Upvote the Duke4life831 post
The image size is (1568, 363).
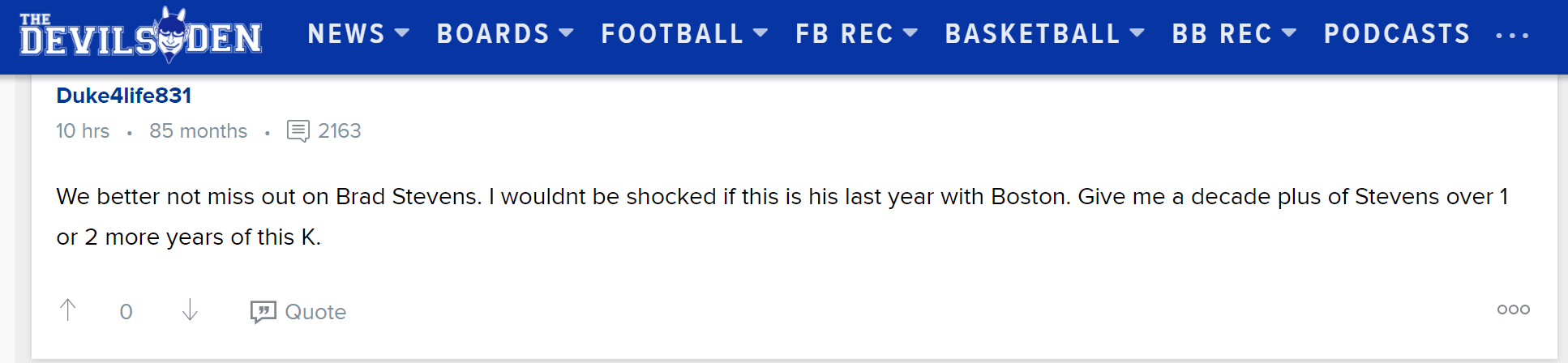(68, 310)
